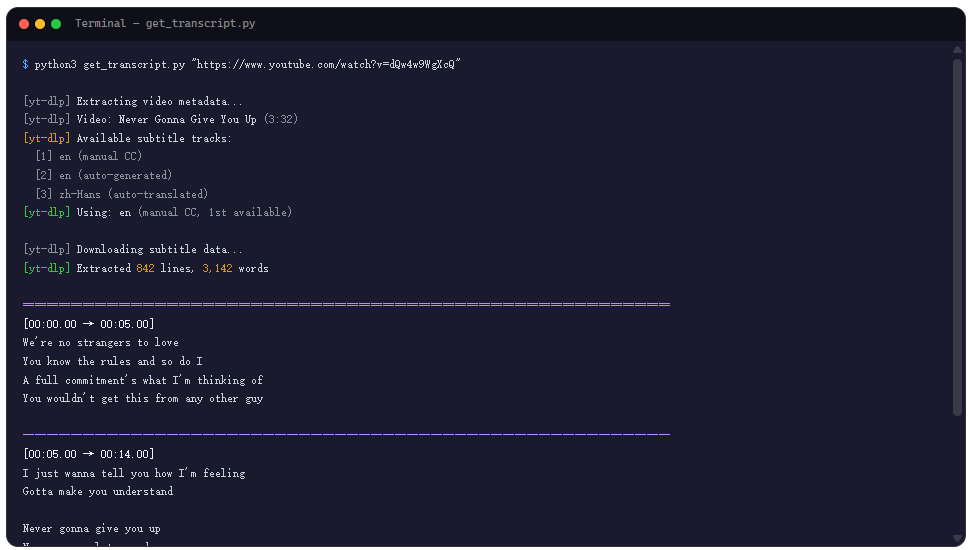Click the yellow minimize window button
Image resolution: width=968 pixels, height=550 pixels.
point(40,24)
